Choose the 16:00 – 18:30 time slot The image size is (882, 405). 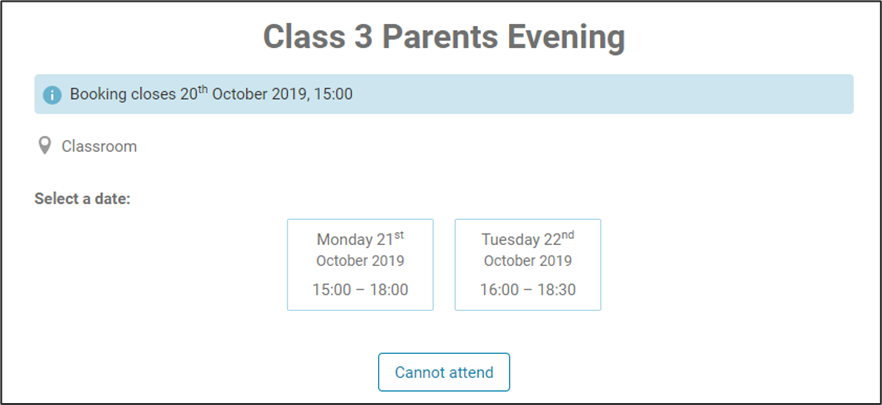click(528, 290)
